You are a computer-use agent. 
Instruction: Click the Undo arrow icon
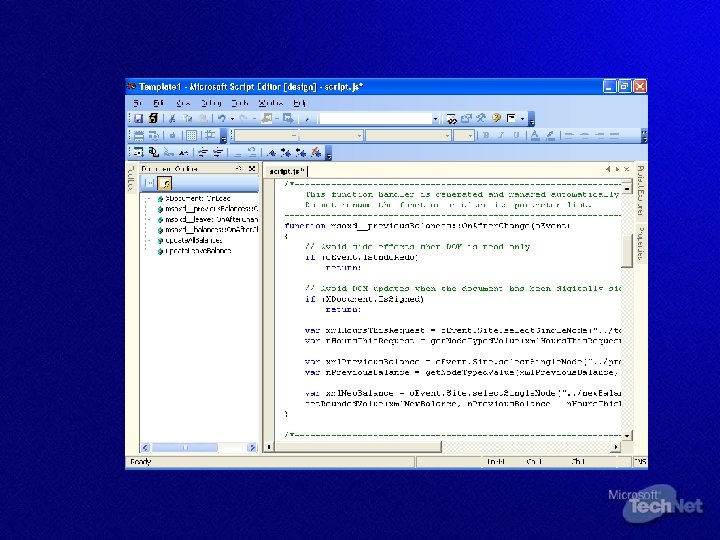pyautogui.click(x=222, y=118)
